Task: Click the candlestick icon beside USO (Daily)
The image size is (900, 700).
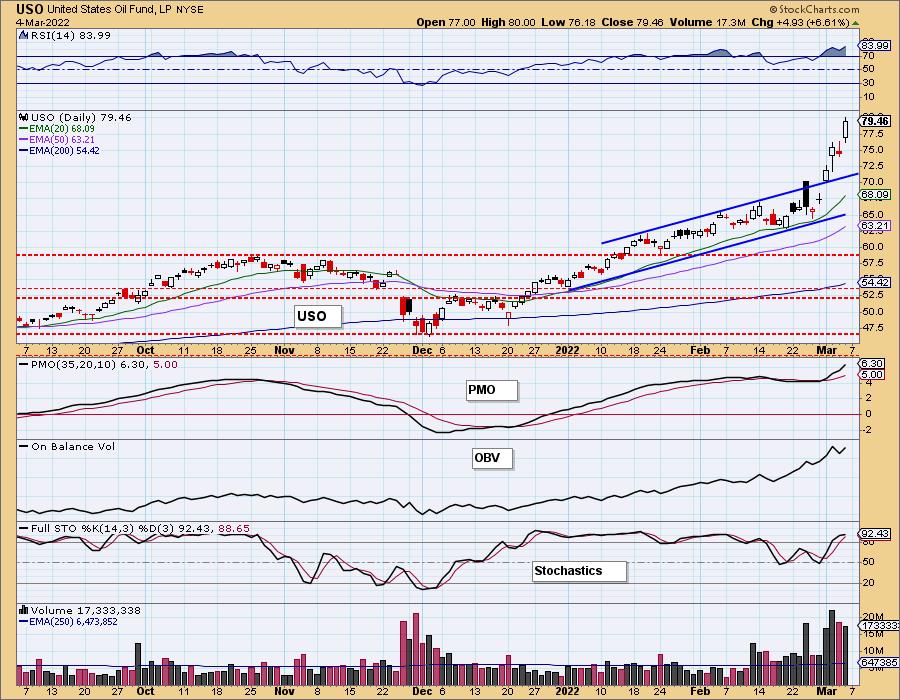Action: tap(24, 117)
